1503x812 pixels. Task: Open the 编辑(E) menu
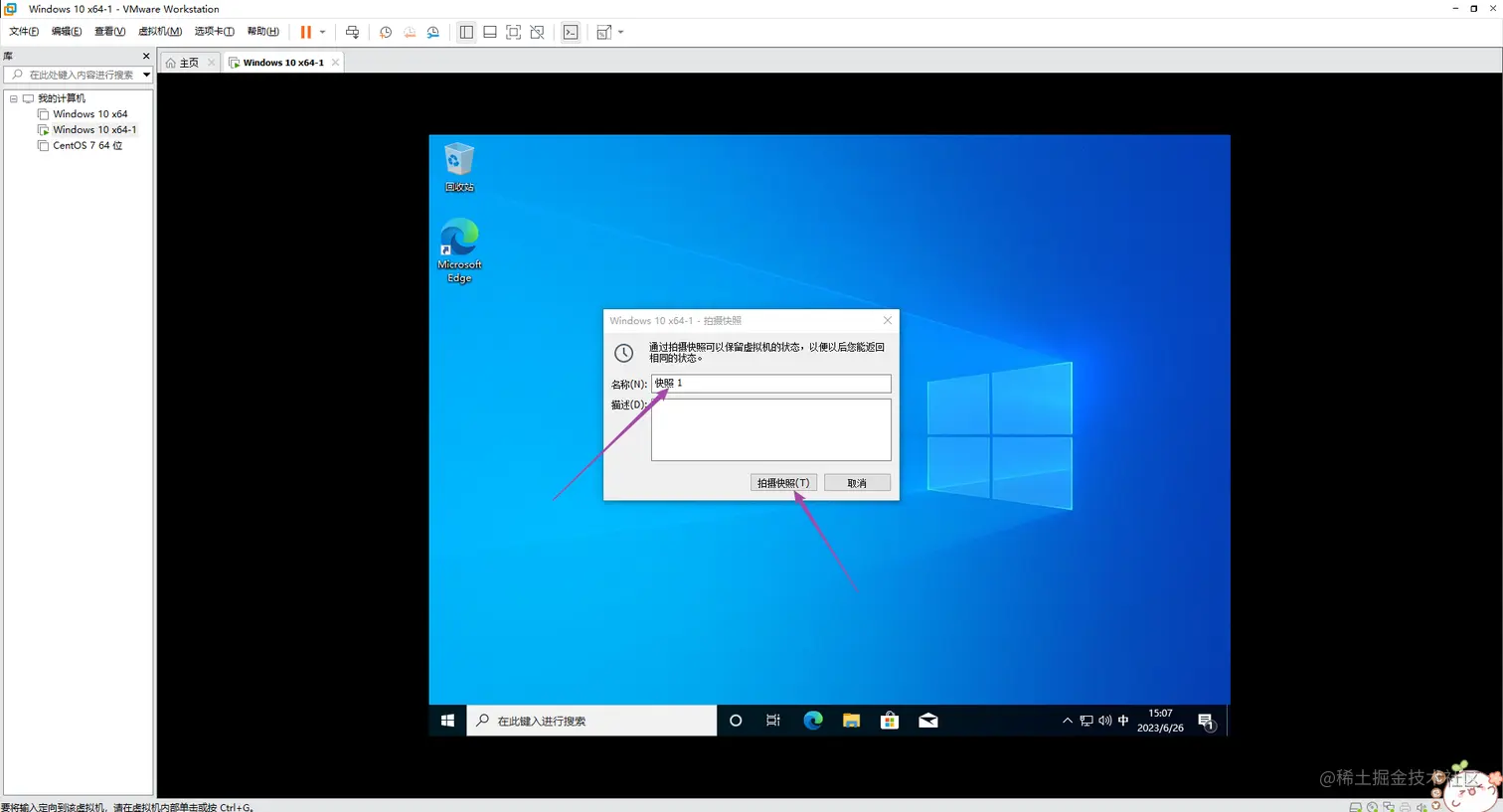point(67,32)
